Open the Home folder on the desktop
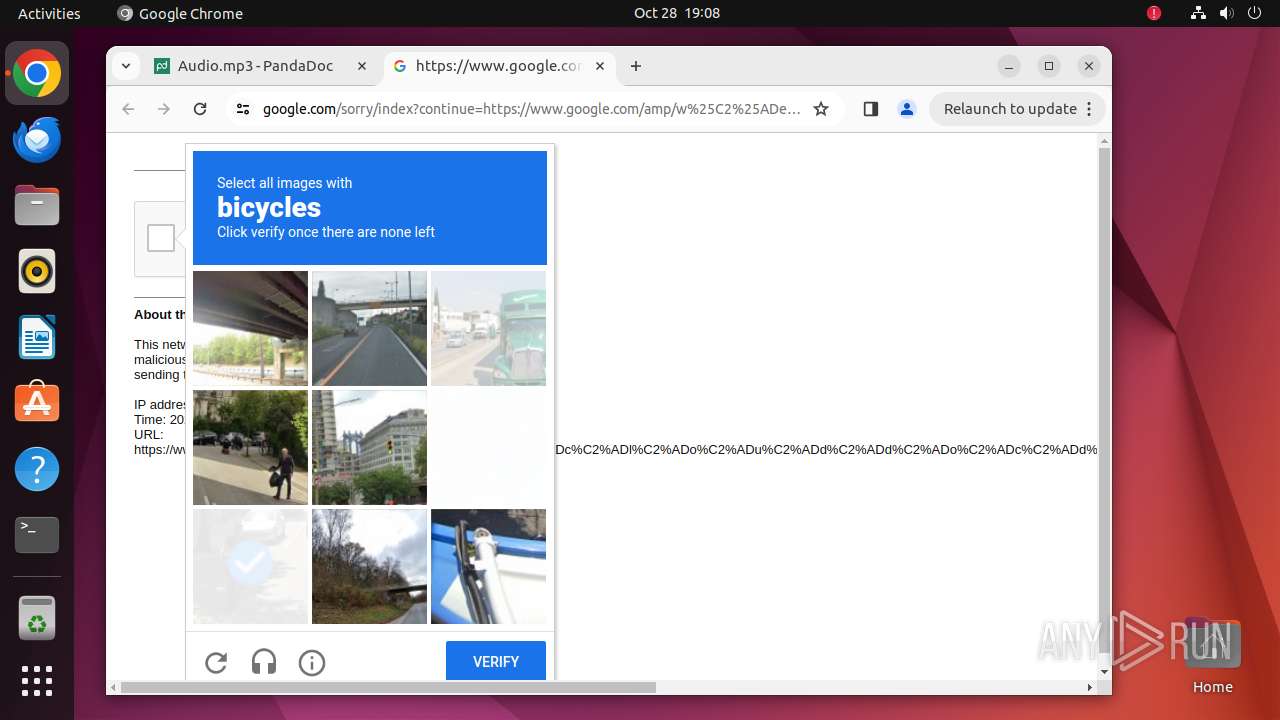The image size is (1280, 720). tap(1212, 656)
